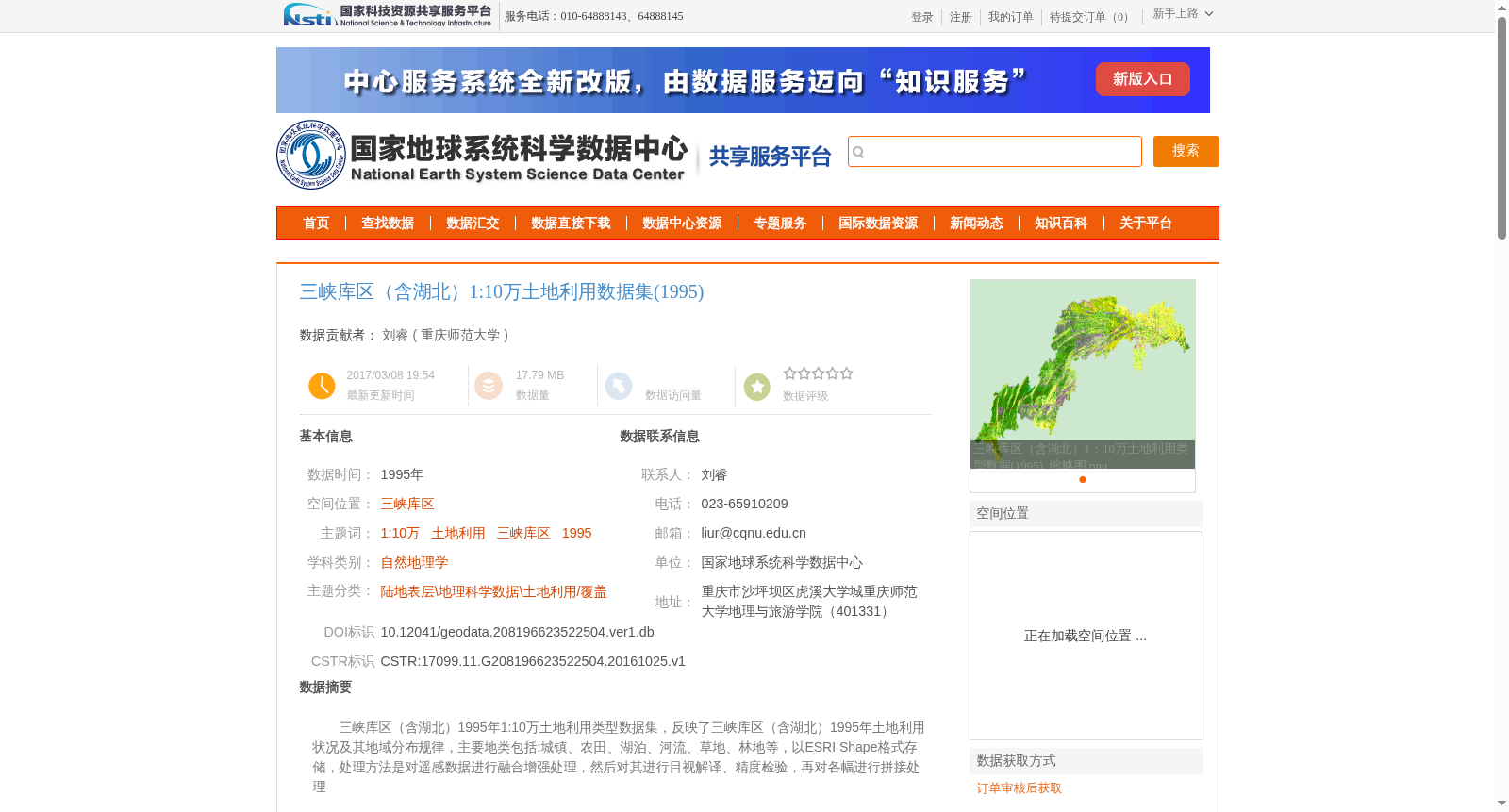Screen dimensions: 1509x812
Task: Click the DOI 10.12041/geodata.208196623522504.ver1.db
Action: (517, 632)
